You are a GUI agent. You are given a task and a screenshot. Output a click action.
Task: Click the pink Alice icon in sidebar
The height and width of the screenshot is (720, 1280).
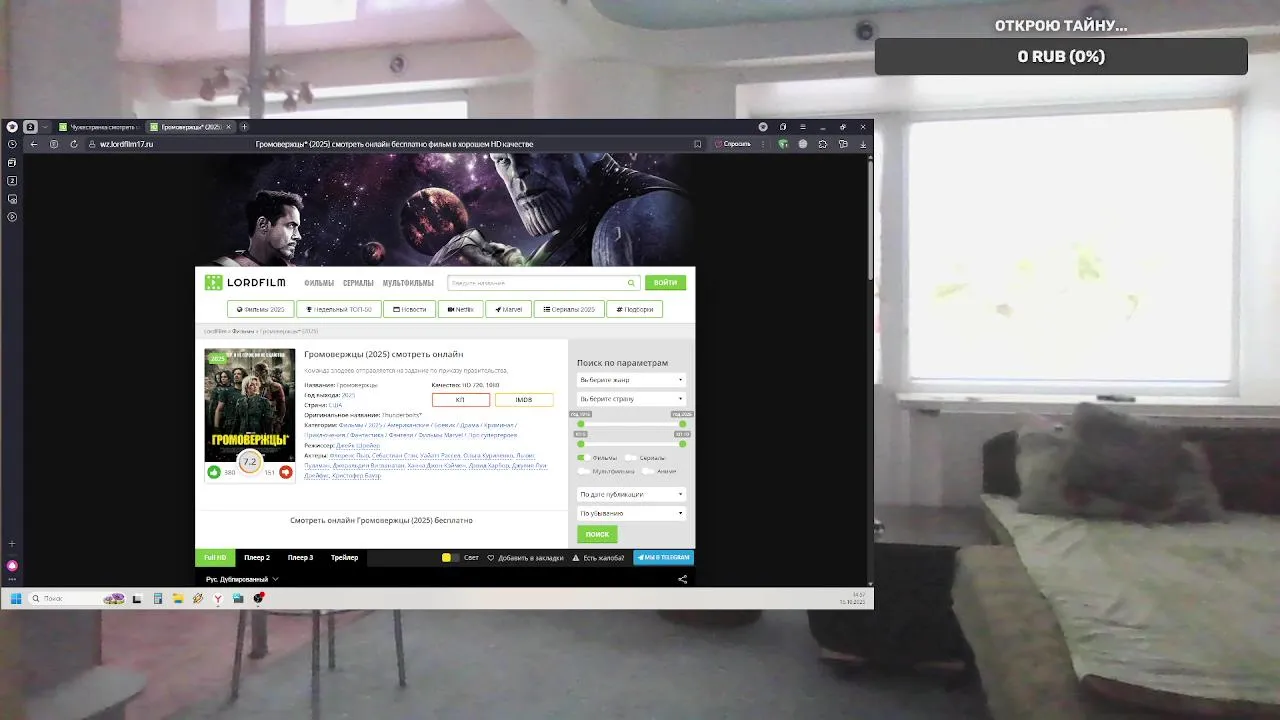point(12,566)
